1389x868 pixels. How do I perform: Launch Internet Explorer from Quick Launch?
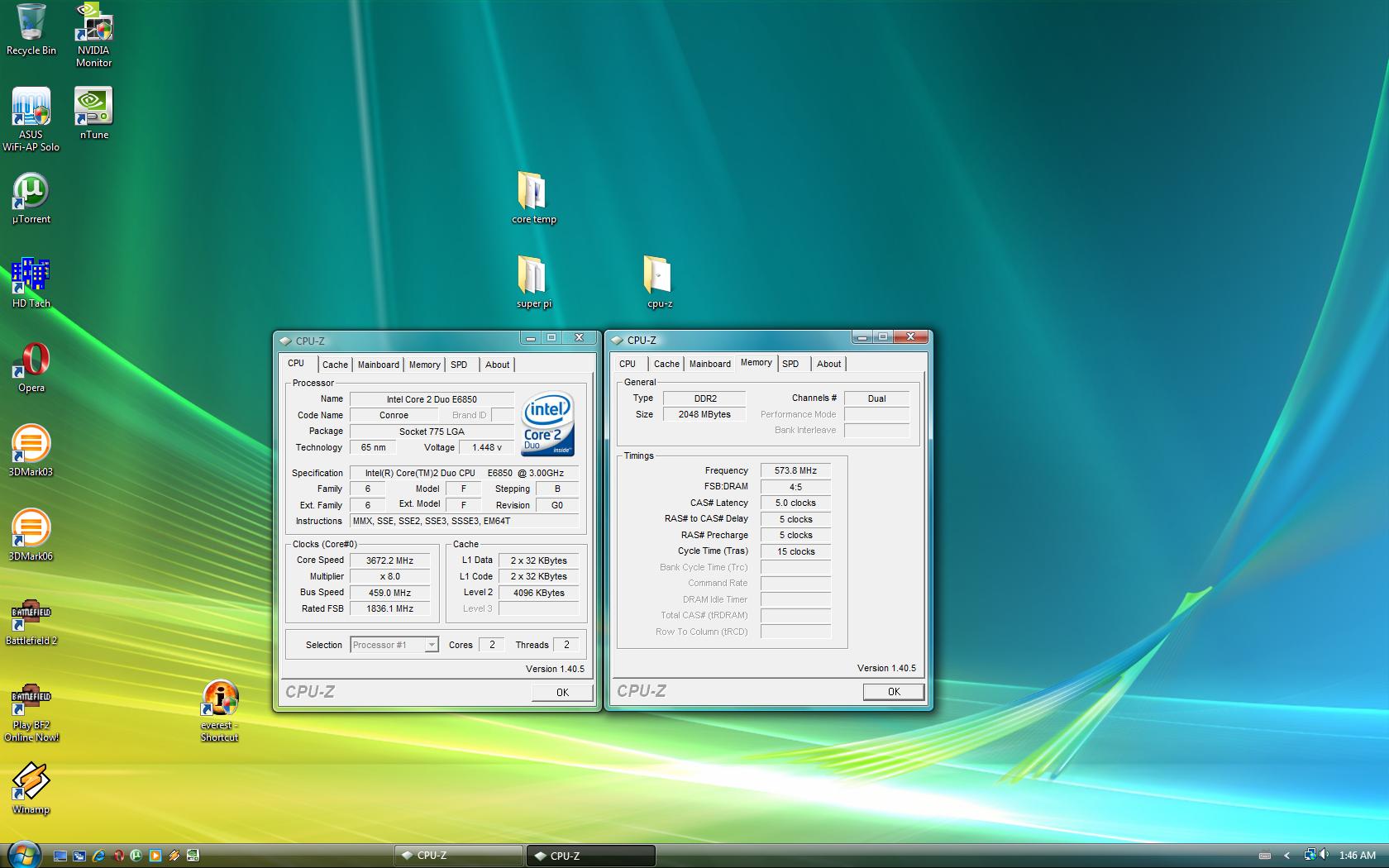coord(98,856)
